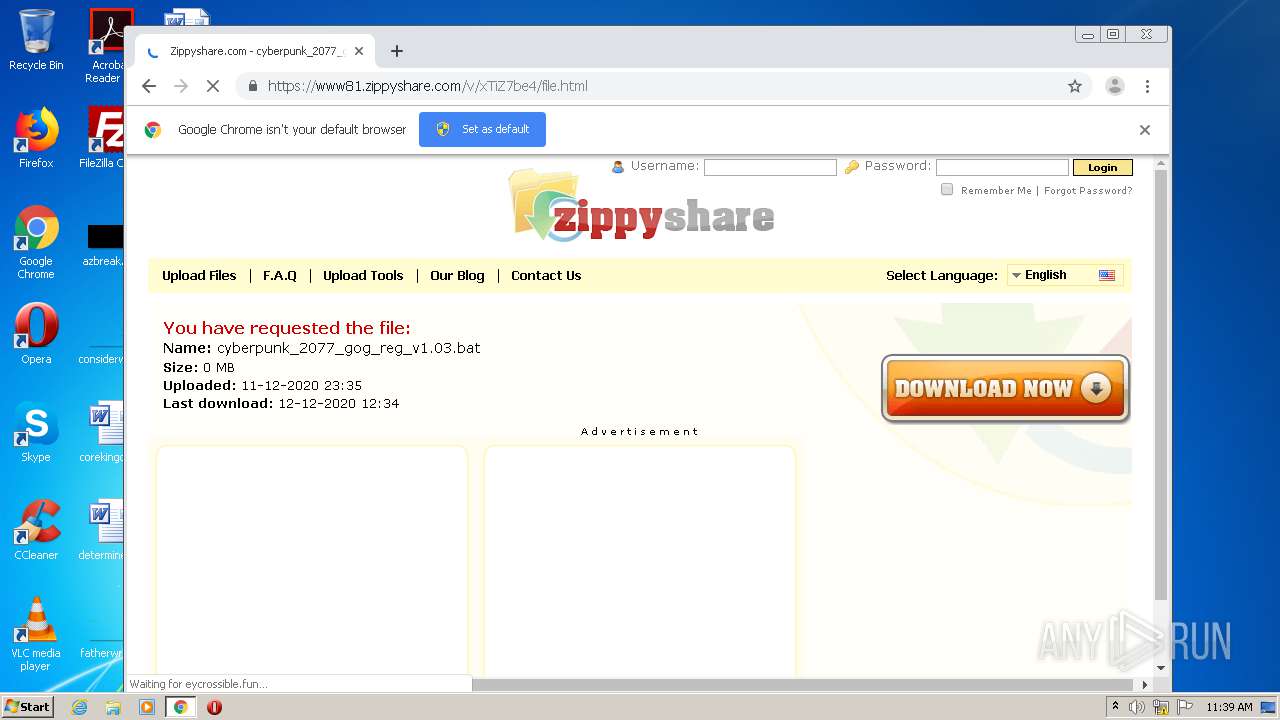The height and width of the screenshot is (720, 1280).
Task: Open the Windows Start menu
Action: (28, 706)
